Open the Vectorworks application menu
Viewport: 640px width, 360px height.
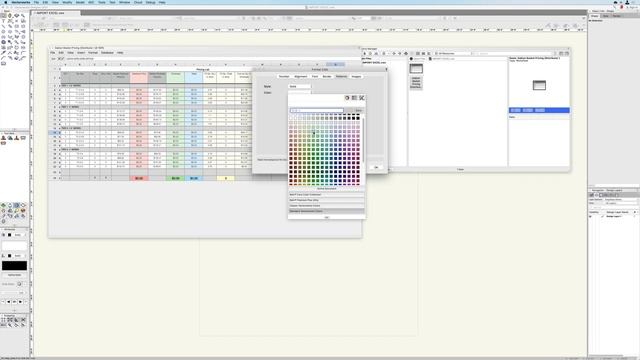click(x=21, y=2)
